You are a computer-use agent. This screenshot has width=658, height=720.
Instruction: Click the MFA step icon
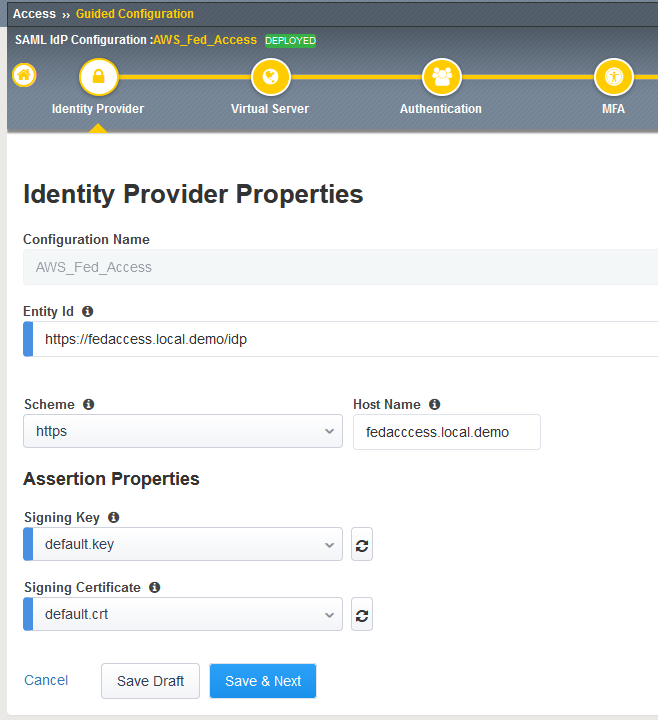pyautogui.click(x=613, y=76)
